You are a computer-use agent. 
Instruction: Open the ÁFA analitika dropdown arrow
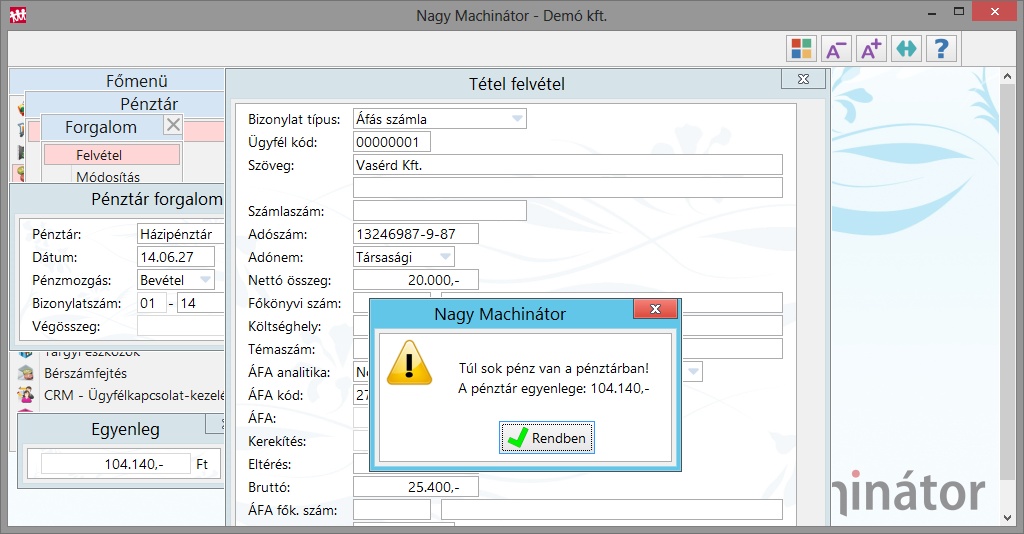(x=693, y=372)
